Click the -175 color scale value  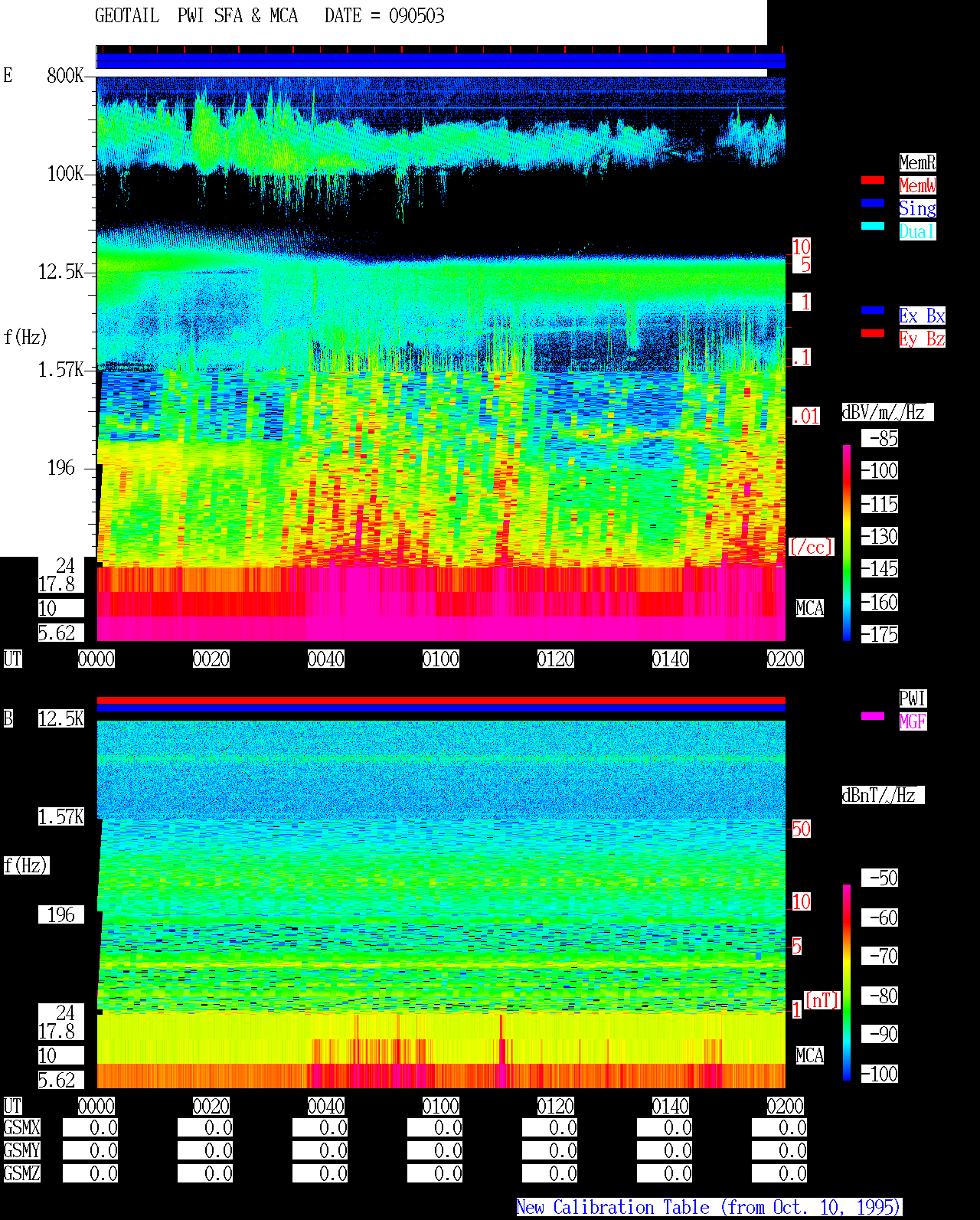tap(880, 634)
